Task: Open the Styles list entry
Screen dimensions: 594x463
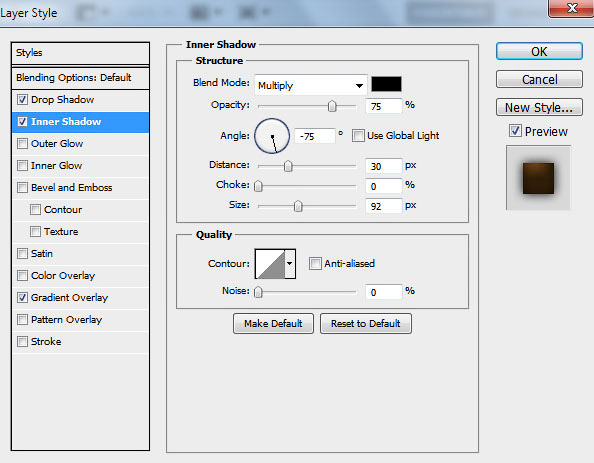Action: 80,53
